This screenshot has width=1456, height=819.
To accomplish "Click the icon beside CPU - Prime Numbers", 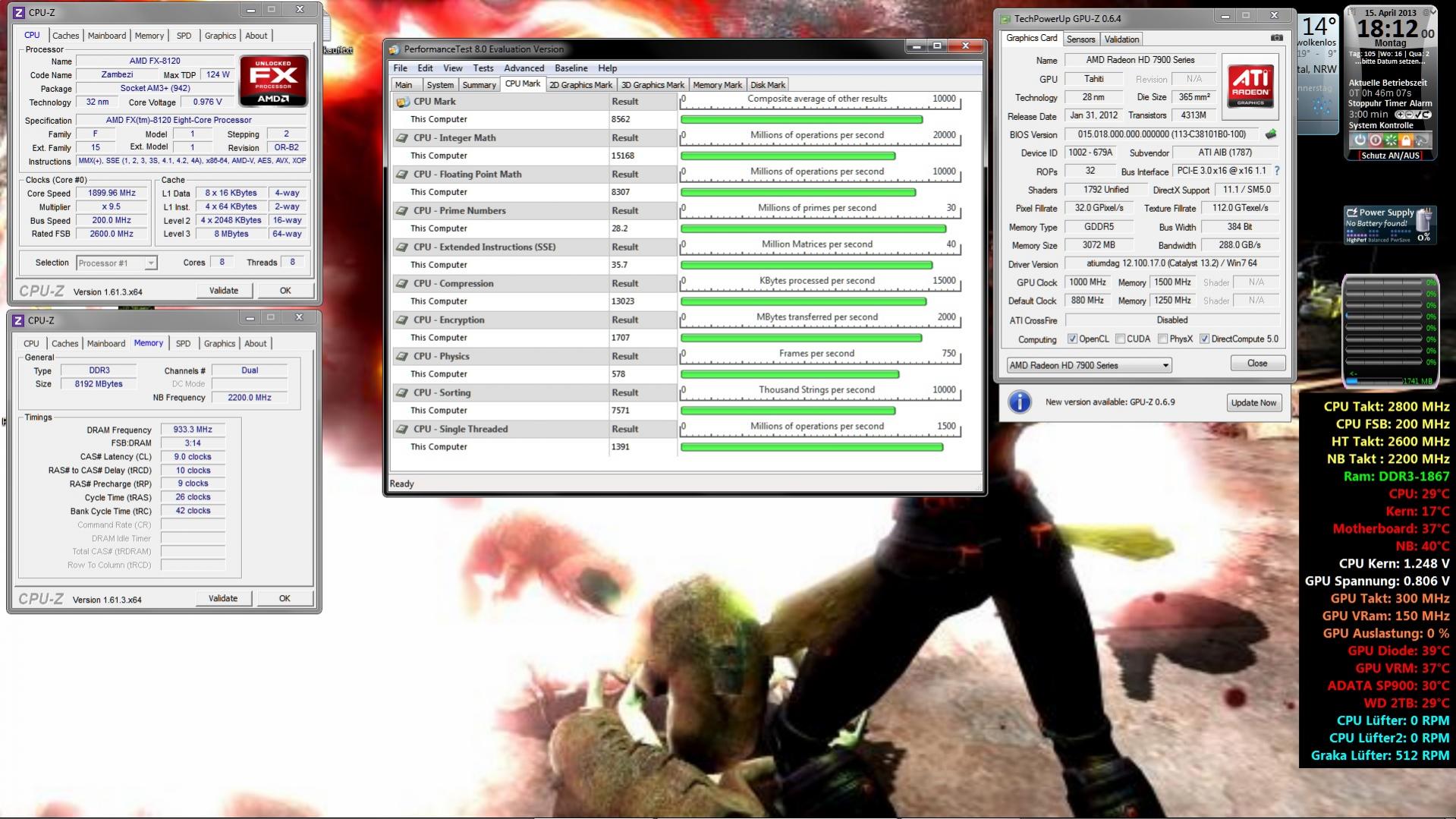I will [x=403, y=210].
